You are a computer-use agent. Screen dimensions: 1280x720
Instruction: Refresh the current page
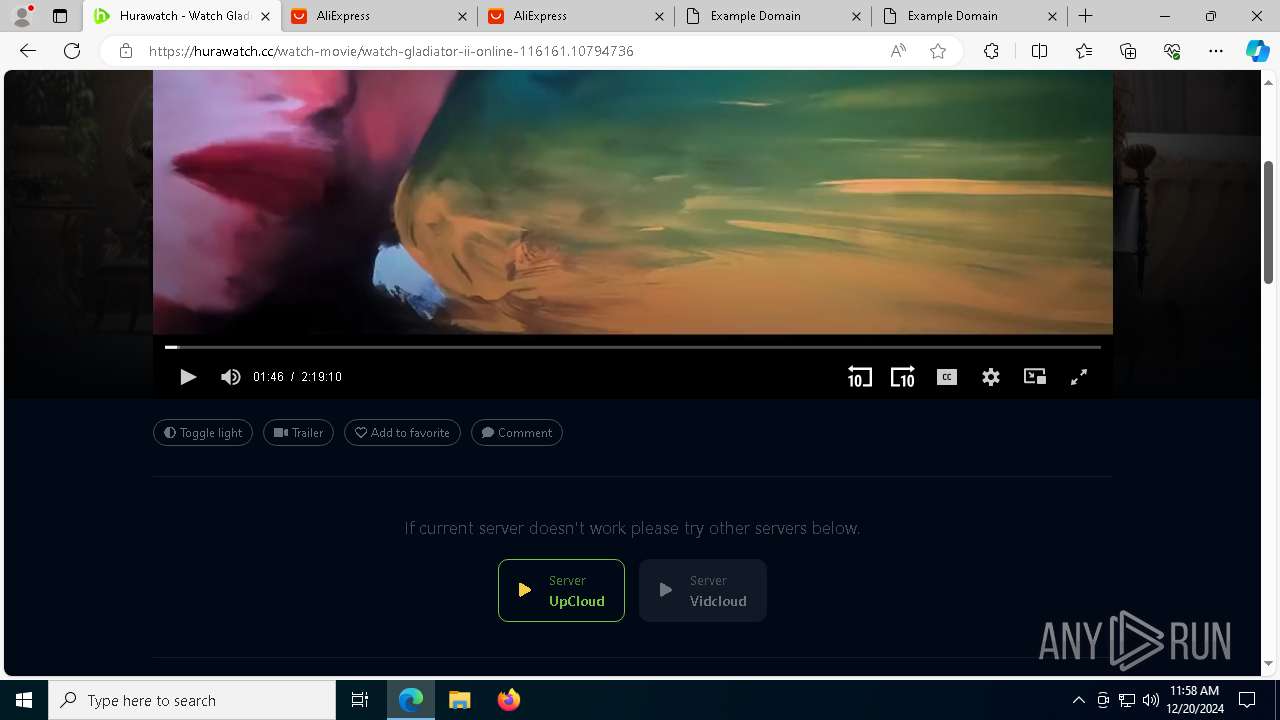[x=72, y=51]
